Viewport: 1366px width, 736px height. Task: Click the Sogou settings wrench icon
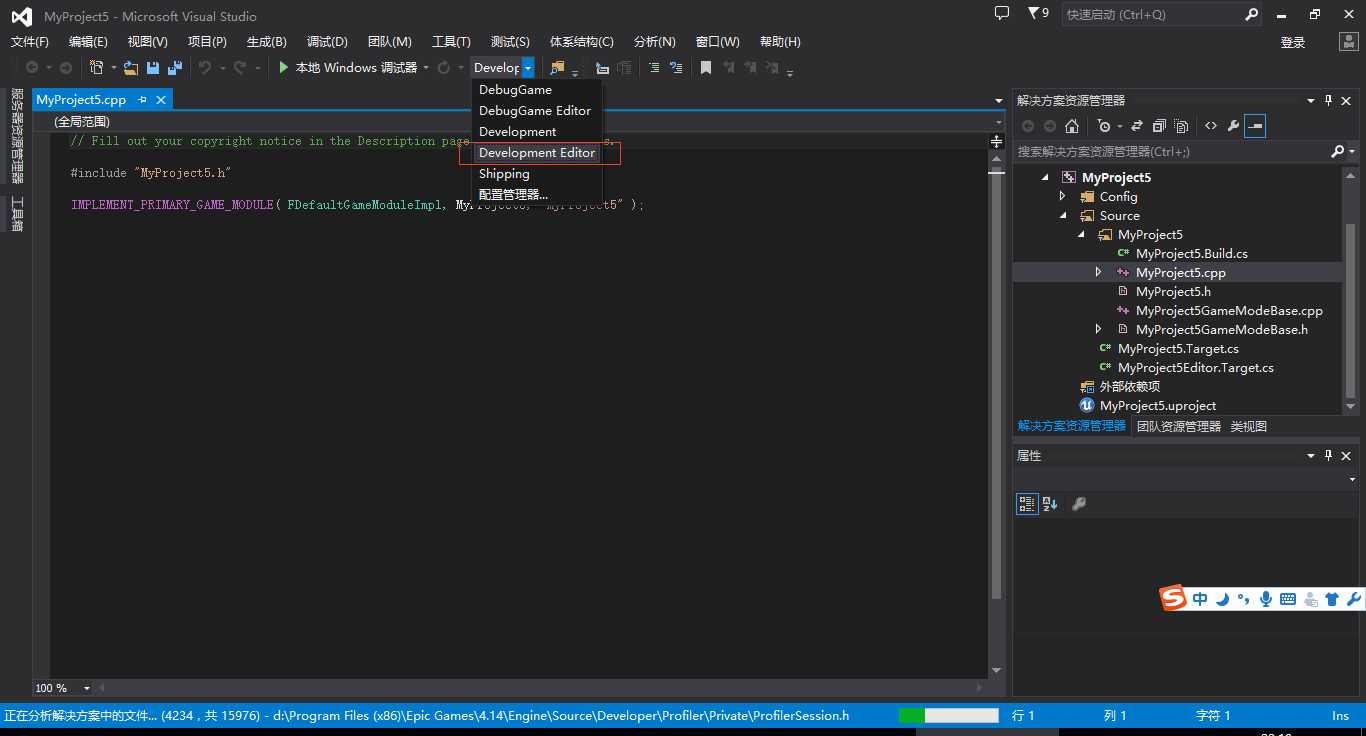pos(1354,599)
